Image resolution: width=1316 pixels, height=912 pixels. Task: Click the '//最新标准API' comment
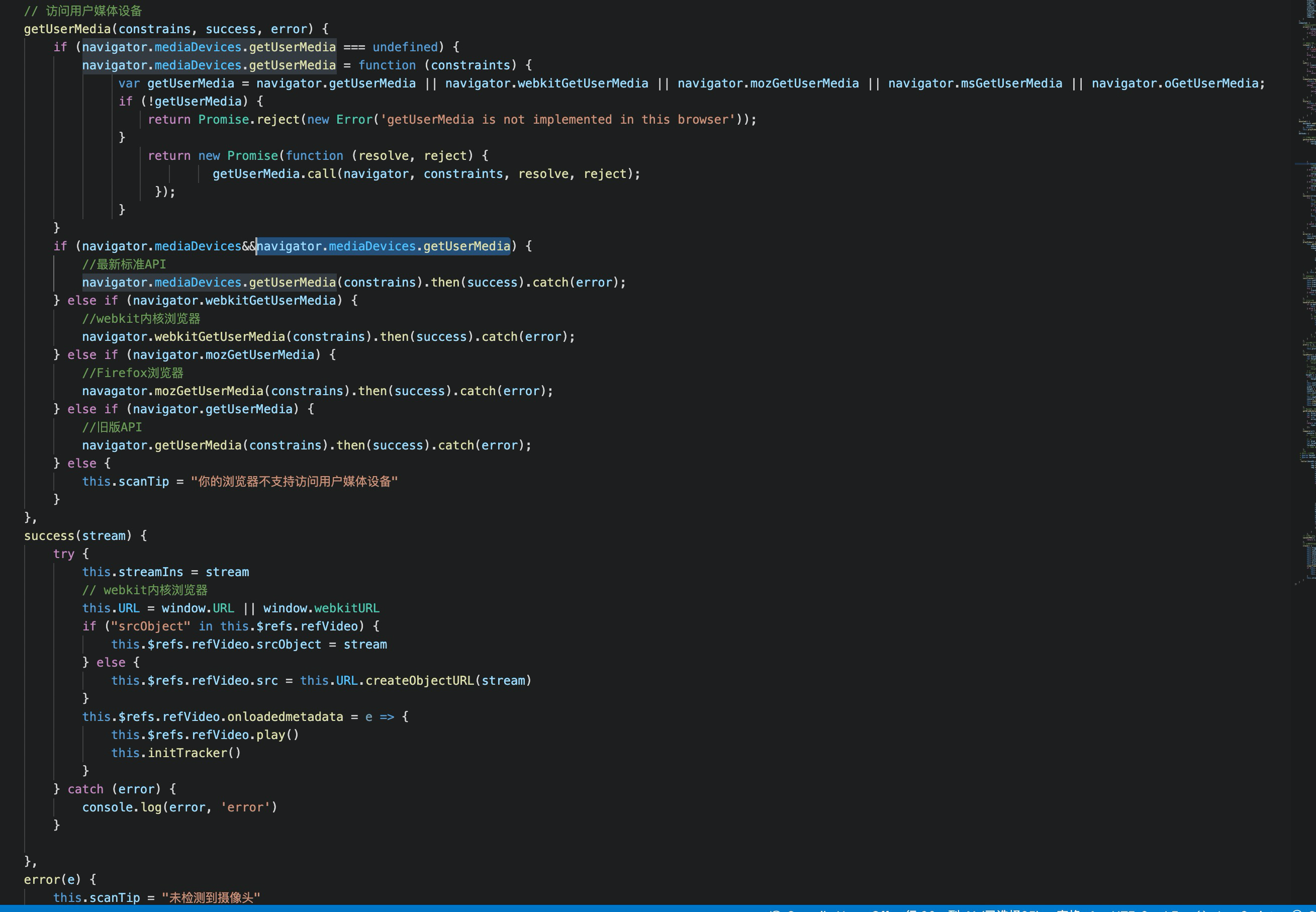coord(124,264)
